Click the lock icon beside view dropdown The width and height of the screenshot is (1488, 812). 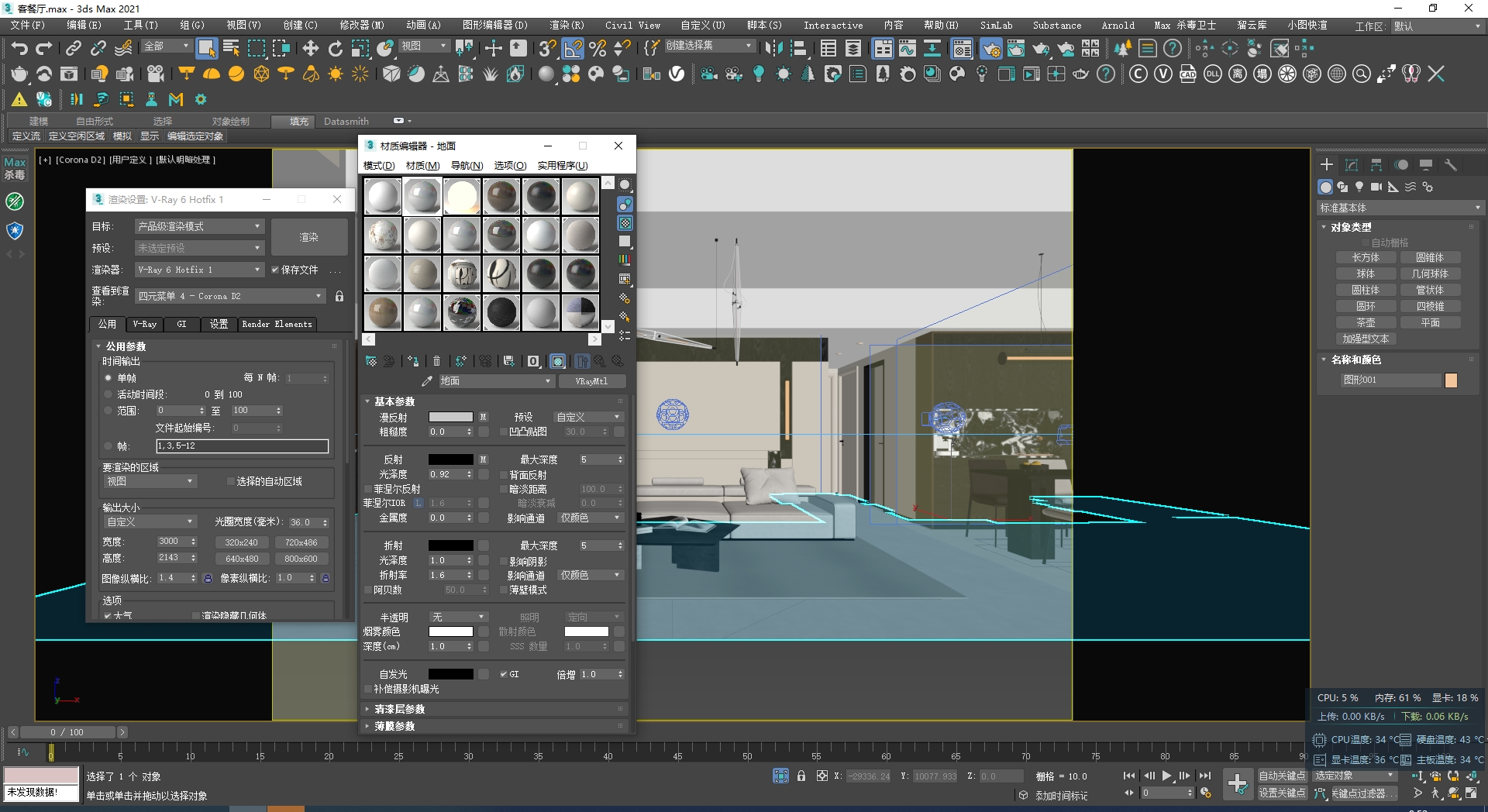point(339,296)
